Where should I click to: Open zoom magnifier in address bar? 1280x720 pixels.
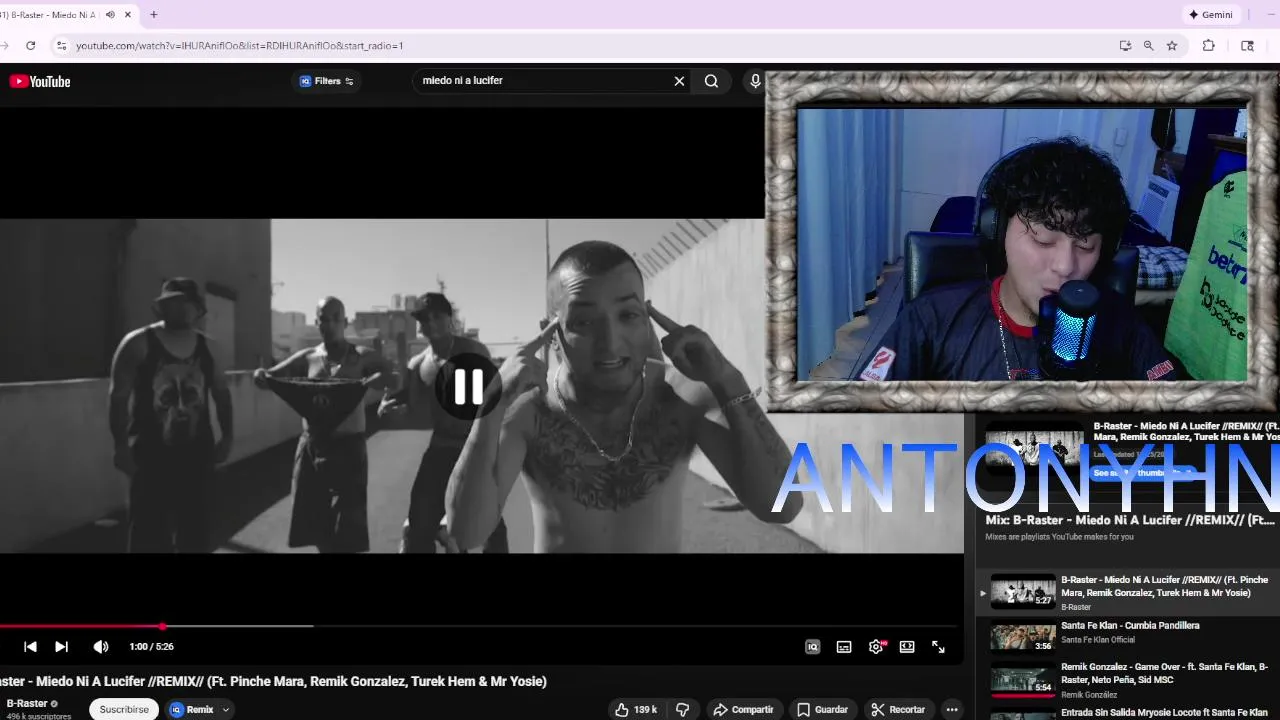1148,45
